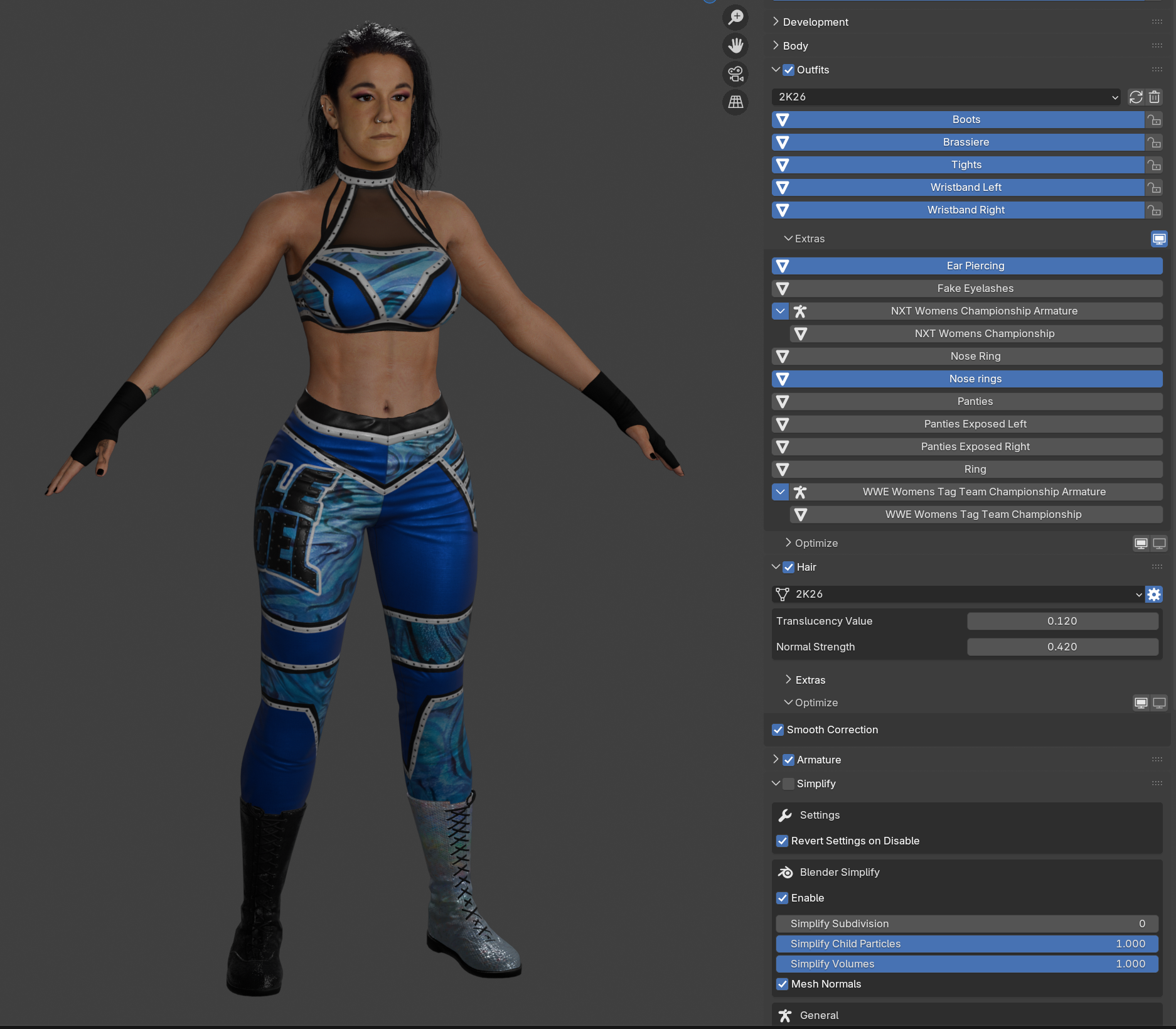Disable the Smooth Correction checkbox

(x=778, y=730)
